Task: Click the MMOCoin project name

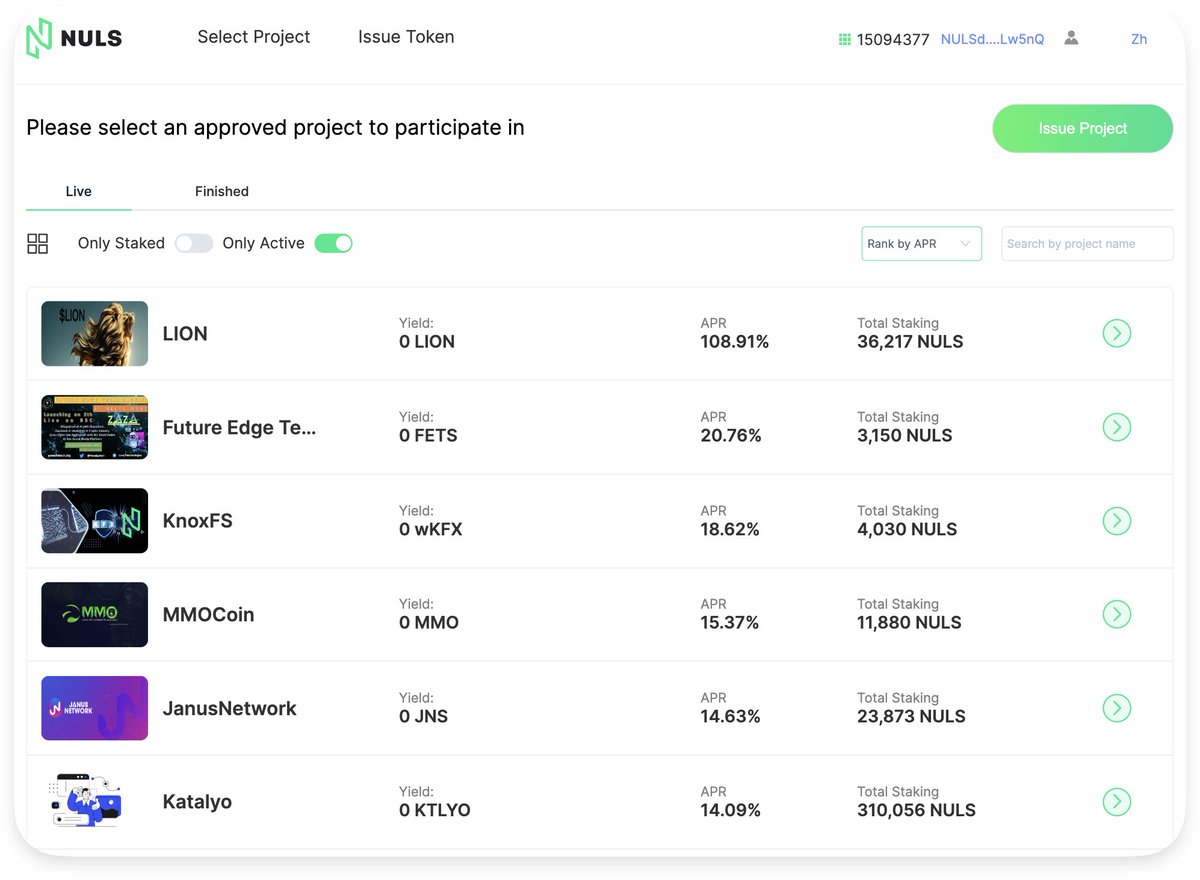Action: tap(208, 615)
